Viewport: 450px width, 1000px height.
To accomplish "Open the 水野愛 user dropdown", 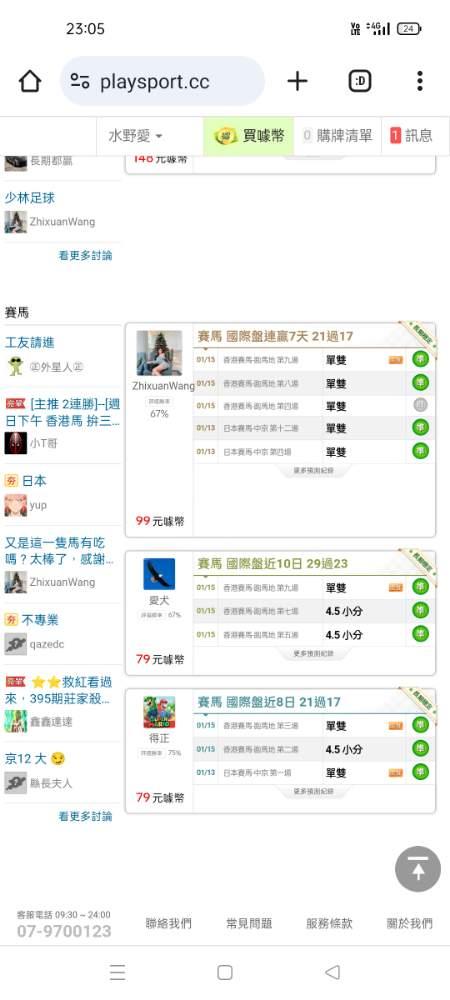I will [x=136, y=136].
